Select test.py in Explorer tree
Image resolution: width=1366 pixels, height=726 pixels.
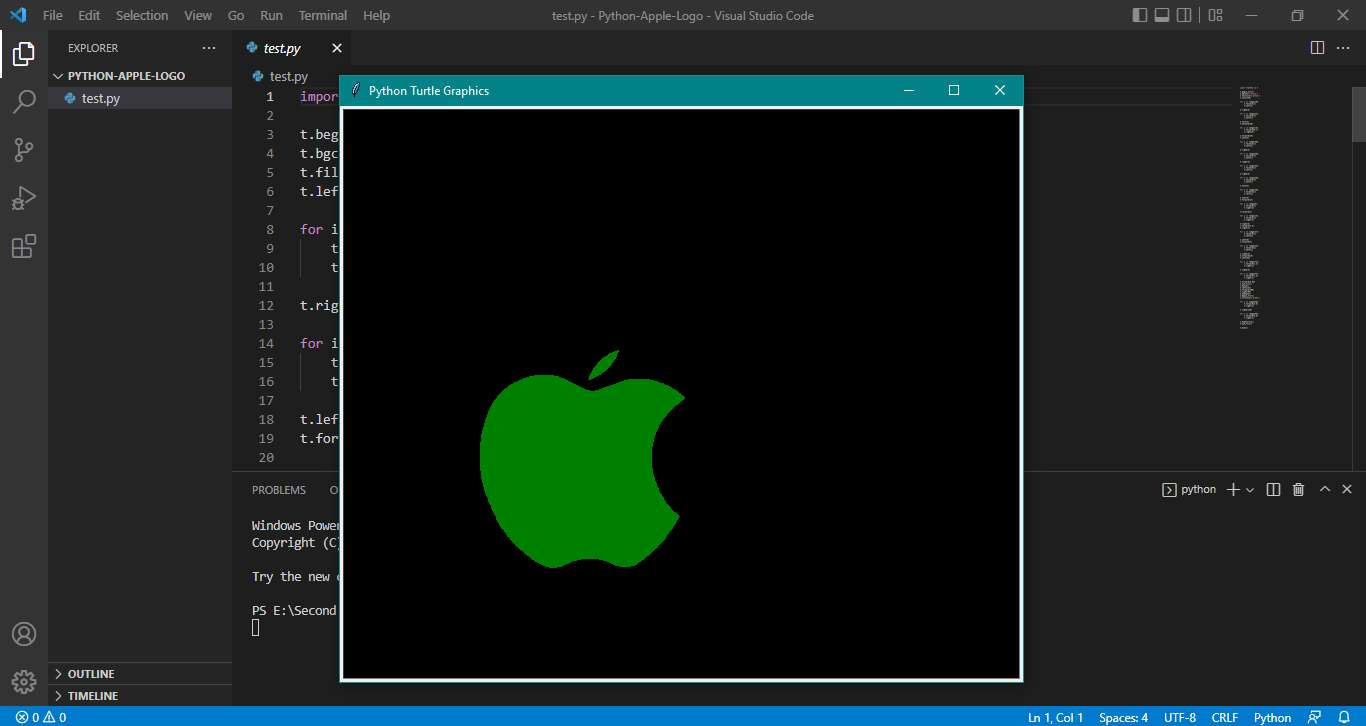coord(140,98)
